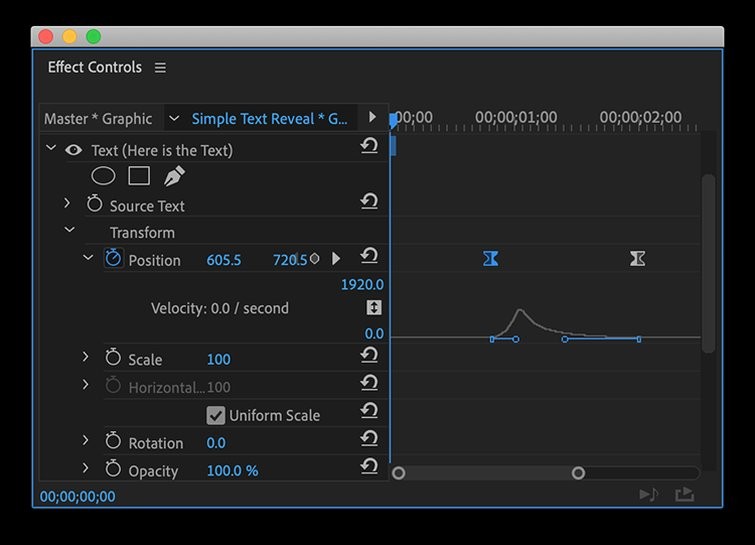This screenshot has height=545, width=755.
Task: Click the Opacity value 100.0 %
Action: coord(233,470)
